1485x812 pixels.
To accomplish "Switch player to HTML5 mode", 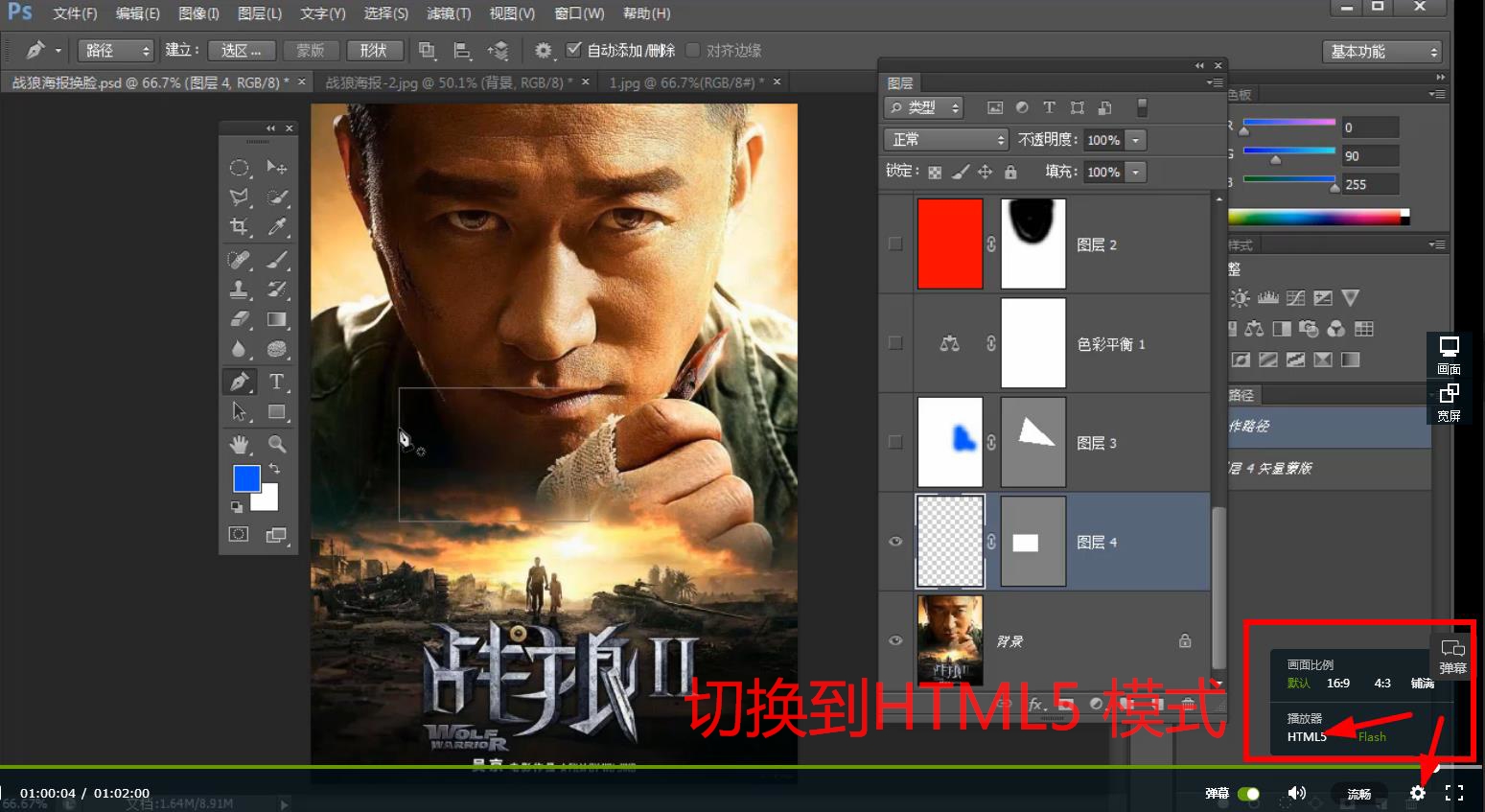I will tap(1307, 736).
